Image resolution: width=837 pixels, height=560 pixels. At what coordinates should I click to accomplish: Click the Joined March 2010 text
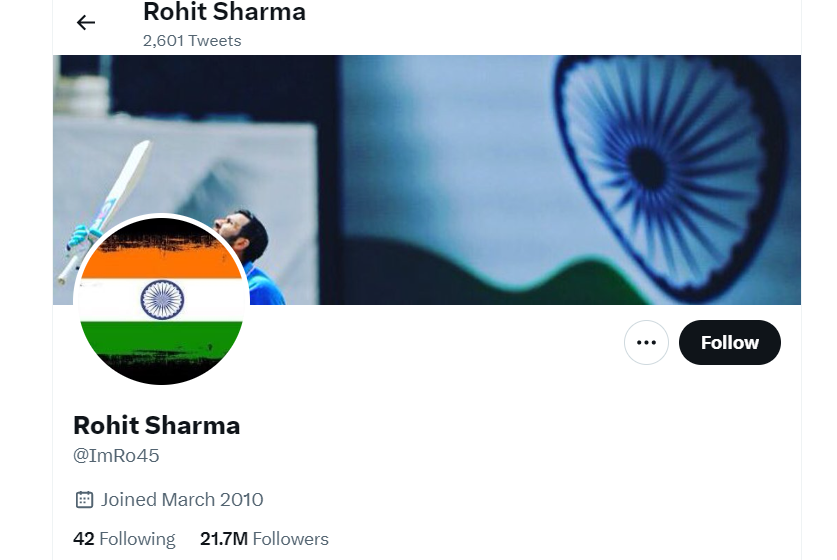coord(182,500)
